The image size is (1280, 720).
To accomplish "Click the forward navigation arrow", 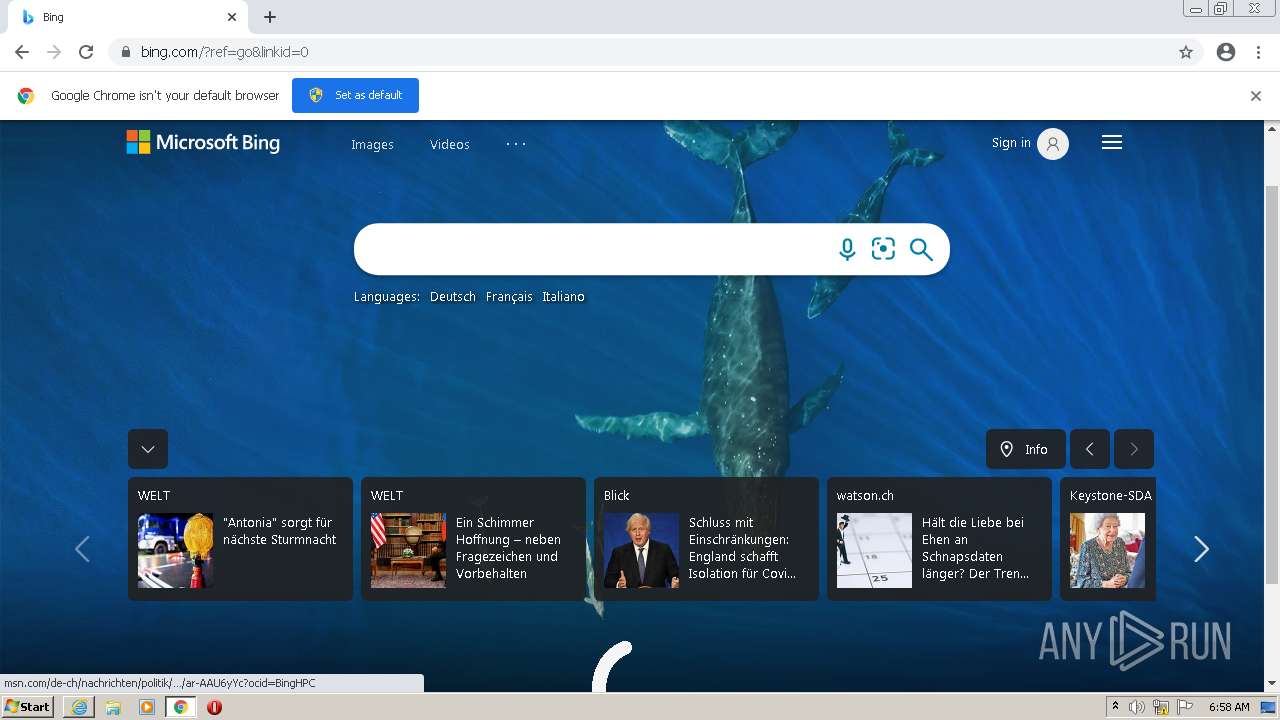I will (54, 52).
